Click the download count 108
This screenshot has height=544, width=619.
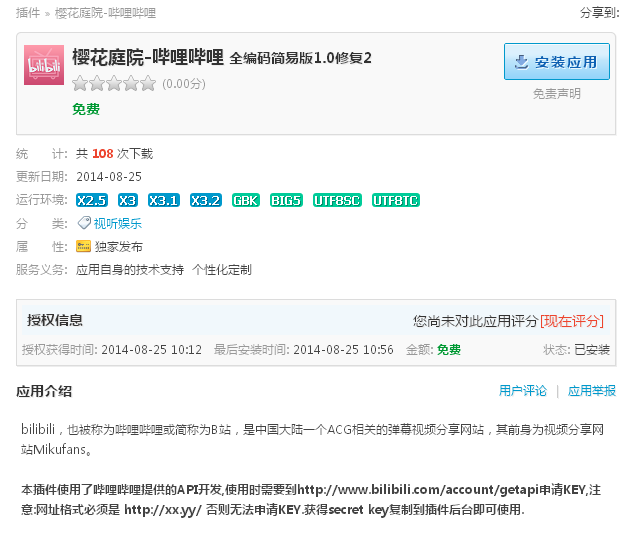(x=103, y=154)
